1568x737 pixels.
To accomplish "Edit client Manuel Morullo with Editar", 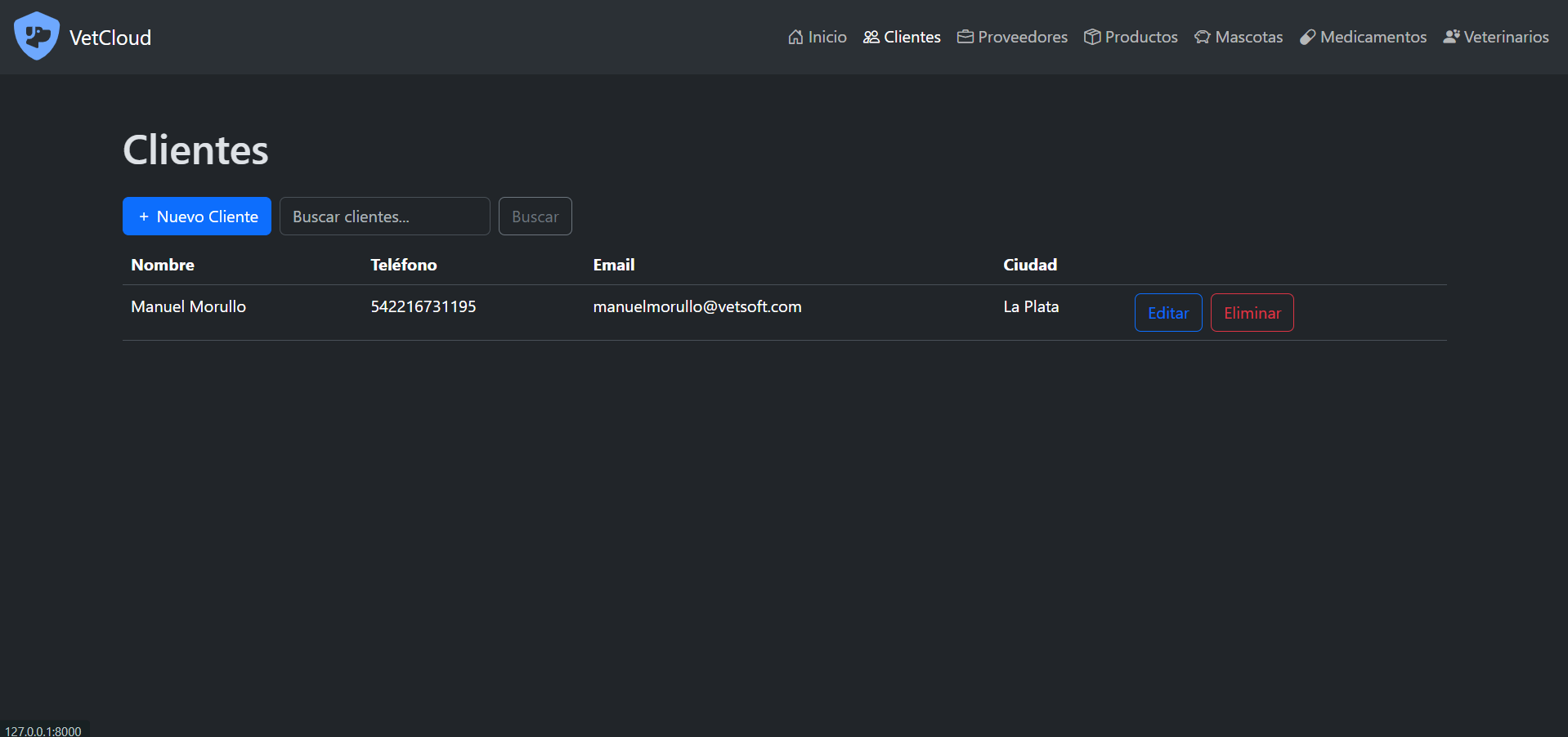I will click(1167, 313).
